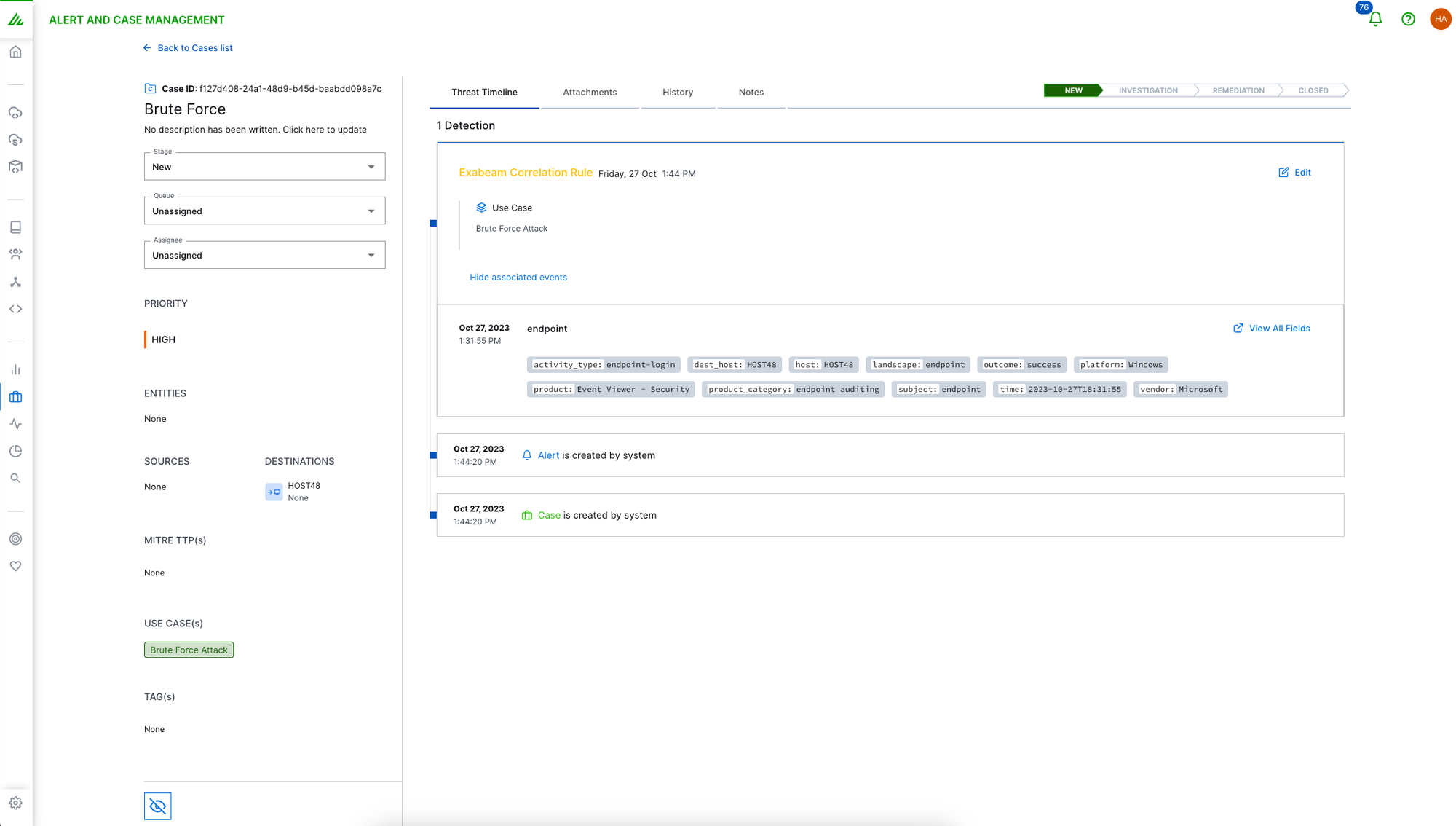
Task: Open the Assignee dropdown
Action: tap(264, 256)
